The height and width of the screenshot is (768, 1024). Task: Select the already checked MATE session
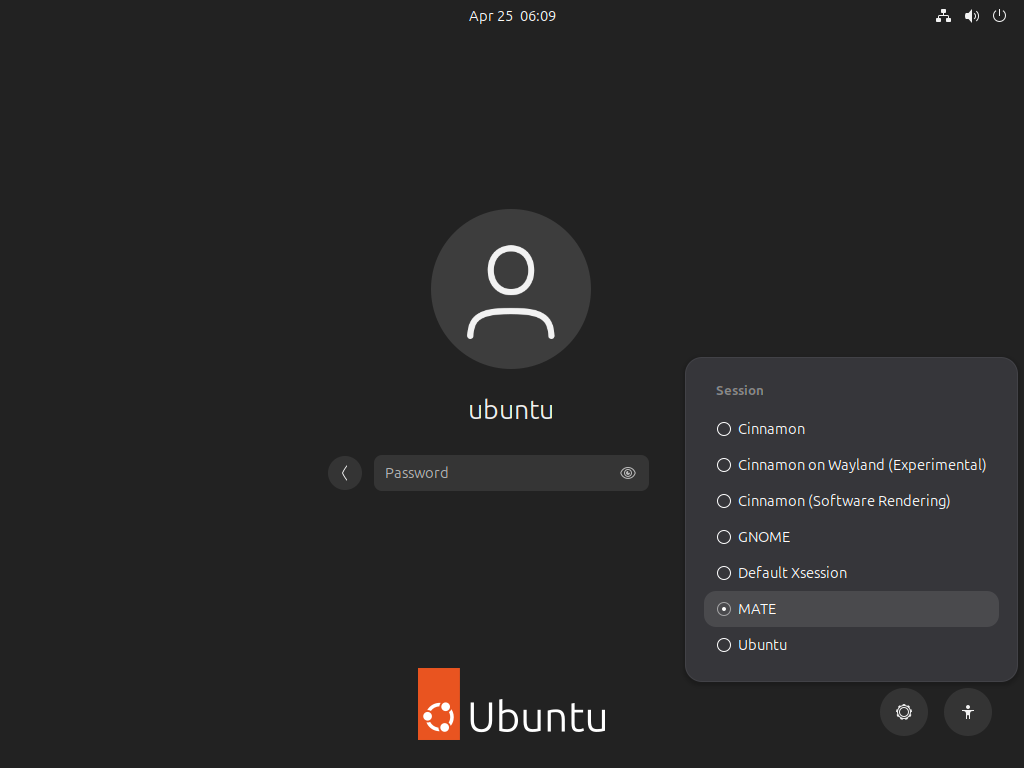[724, 609]
